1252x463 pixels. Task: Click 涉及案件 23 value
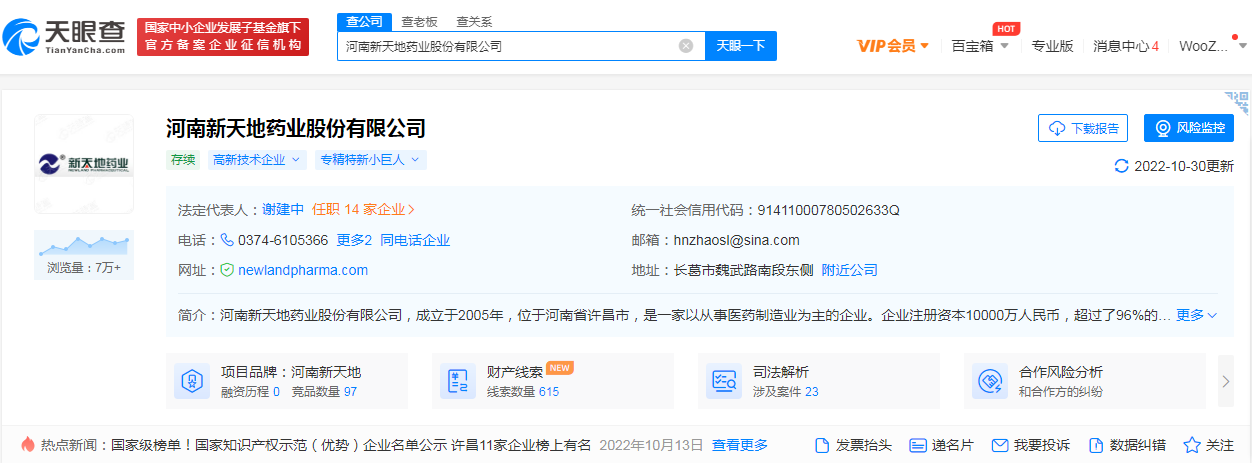pos(811,392)
